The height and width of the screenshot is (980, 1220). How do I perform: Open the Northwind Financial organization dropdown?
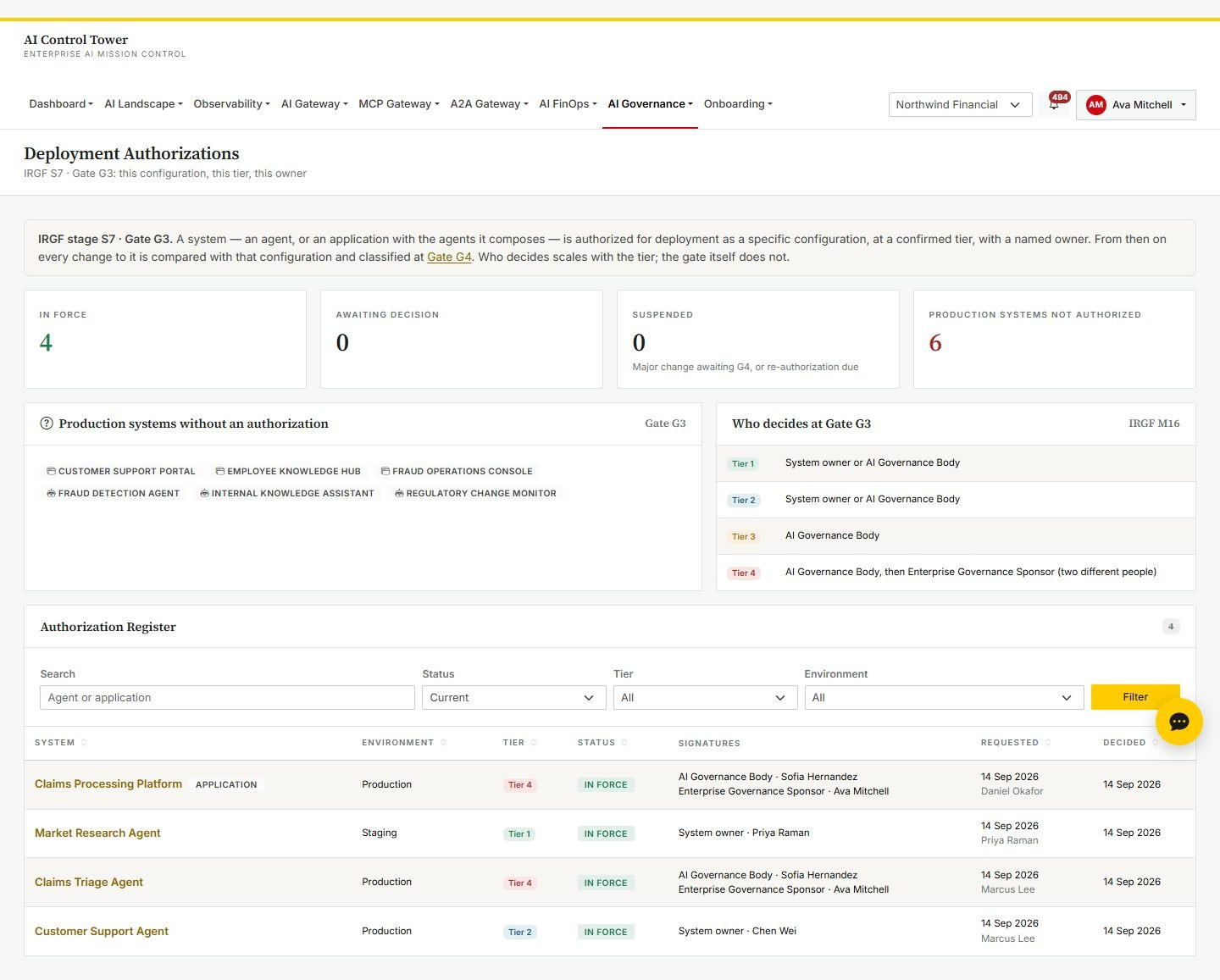coord(960,105)
